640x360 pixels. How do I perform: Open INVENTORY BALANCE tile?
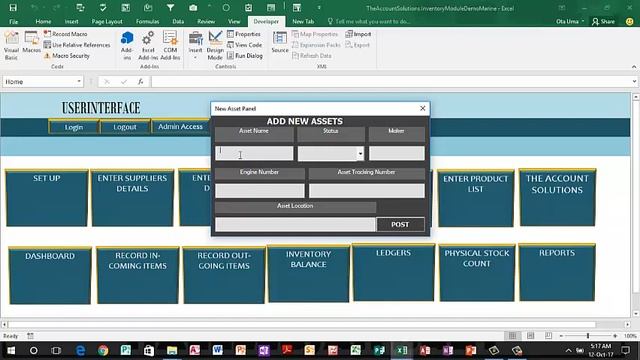tap(308, 274)
